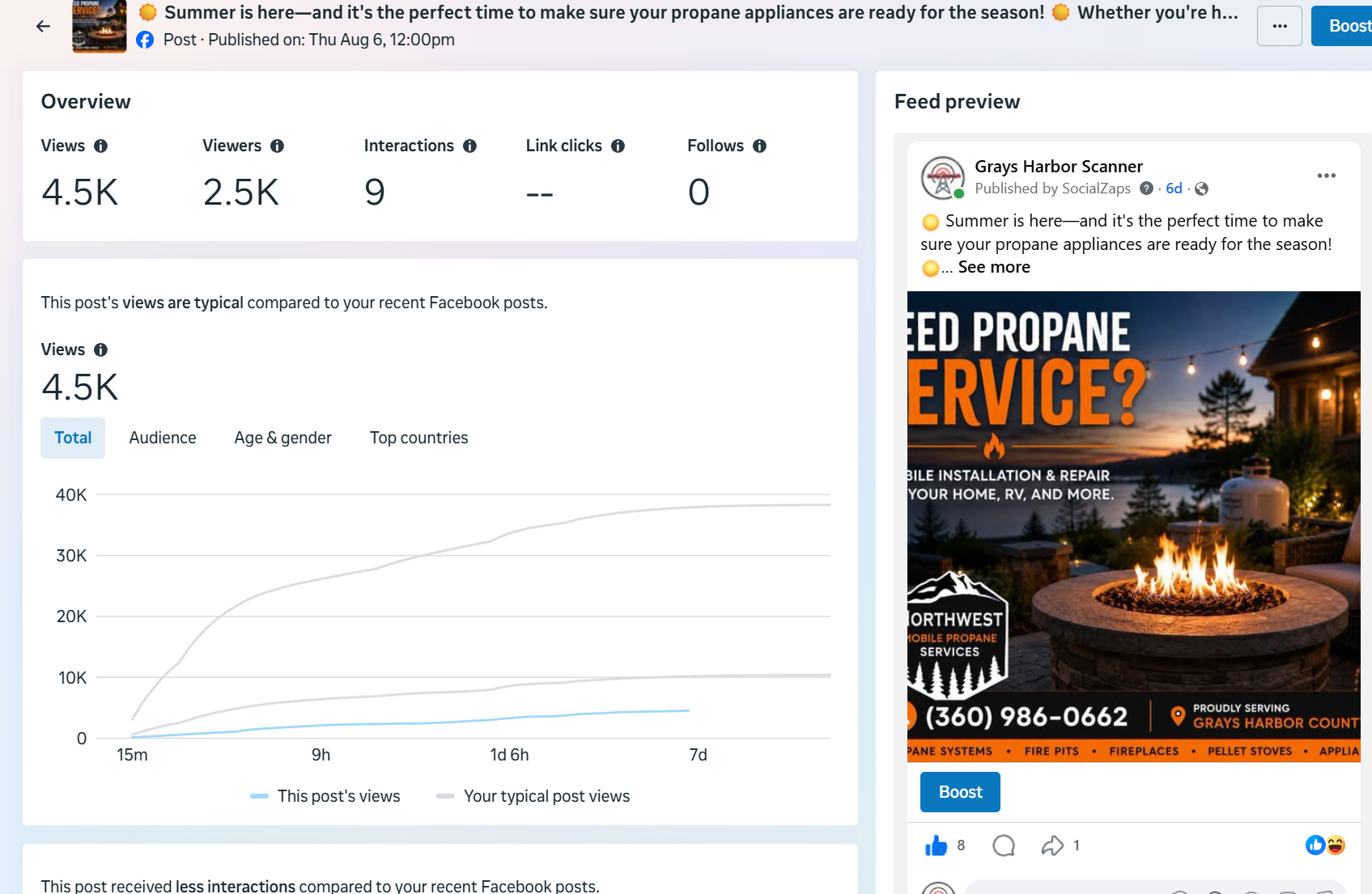
Task: Click the 10K axis label on chart
Action: (72, 678)
